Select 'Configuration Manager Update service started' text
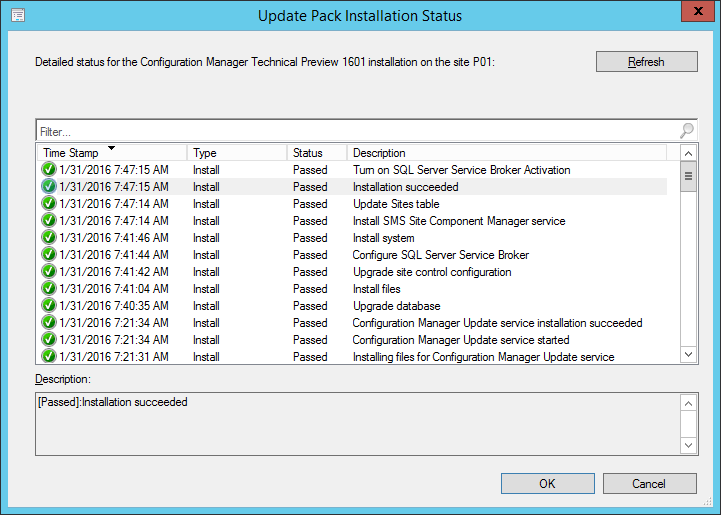 pyautogui.click(x=461, y=340)
